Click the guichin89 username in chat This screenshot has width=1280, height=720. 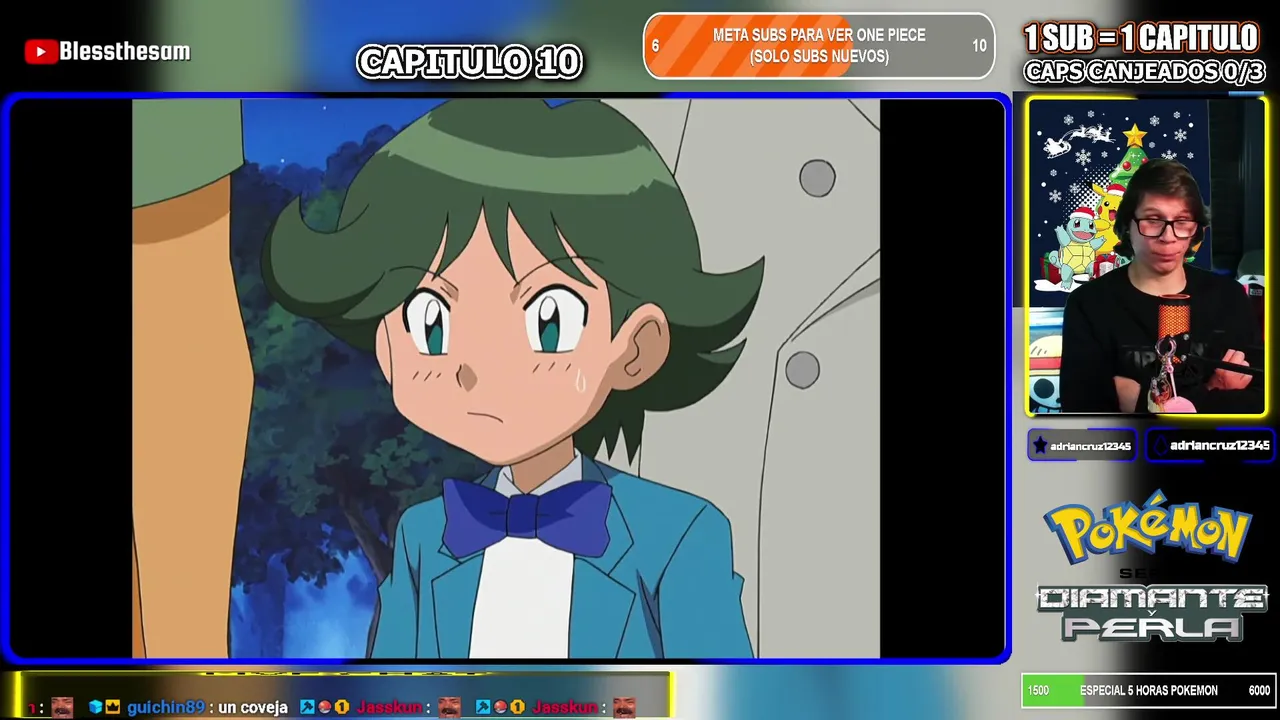point(166,707)
